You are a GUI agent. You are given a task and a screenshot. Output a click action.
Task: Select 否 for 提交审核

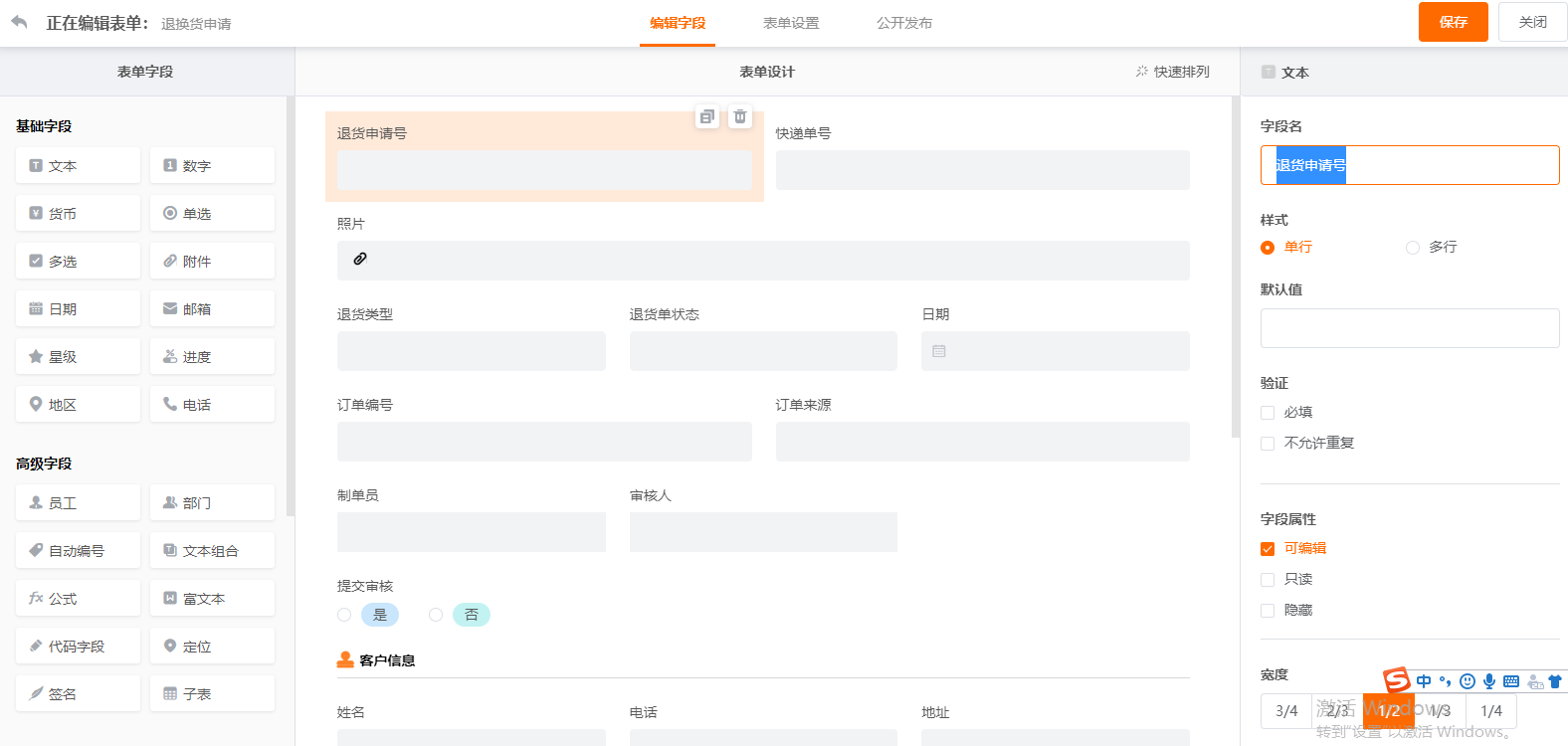click(436, 615)
